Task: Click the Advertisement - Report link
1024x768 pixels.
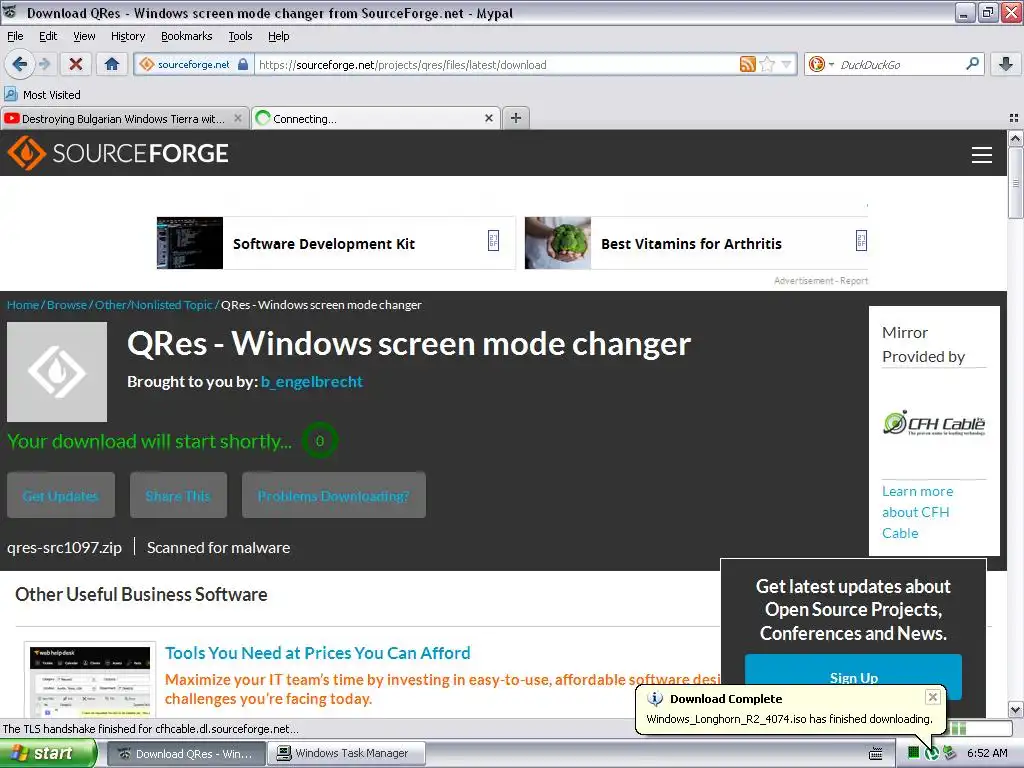Action: point(820,281)
